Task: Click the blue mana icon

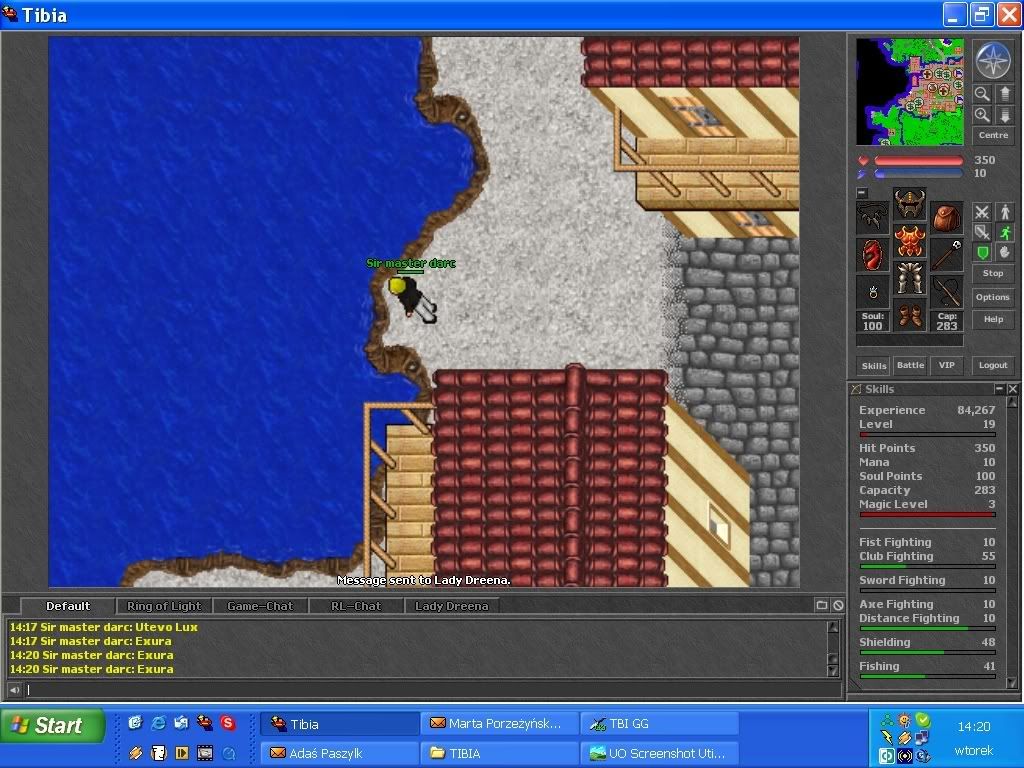Action: (x=863, y=174)
